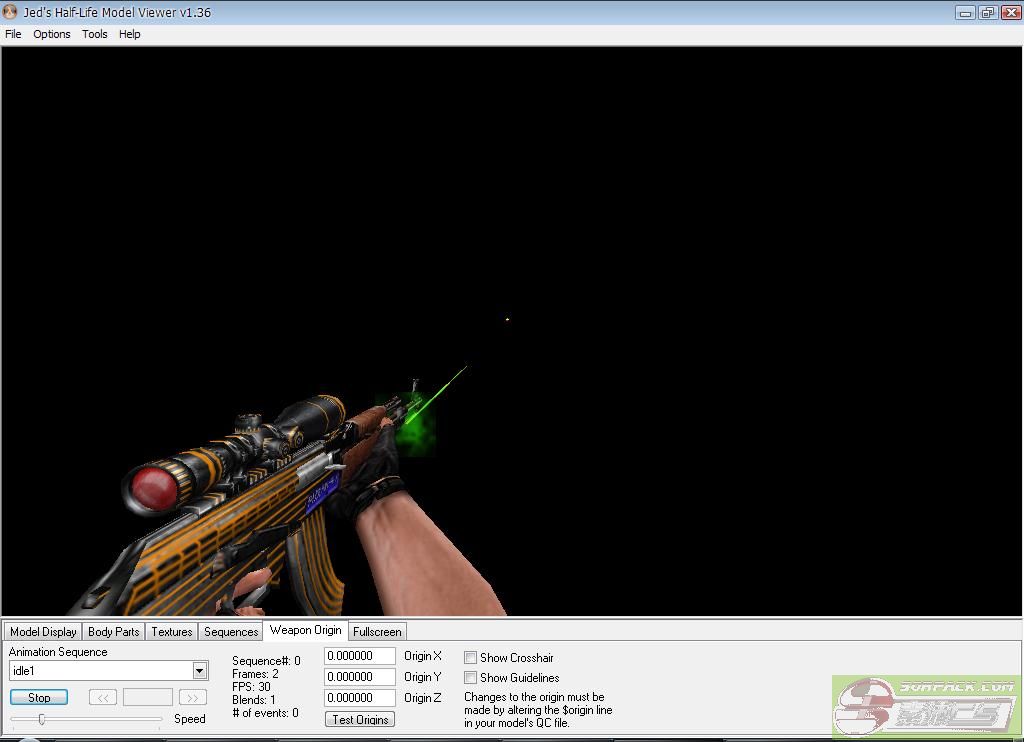Open the Options menu
The width and height of the screenshot is (1024, 742).
(x=52, y=34)
